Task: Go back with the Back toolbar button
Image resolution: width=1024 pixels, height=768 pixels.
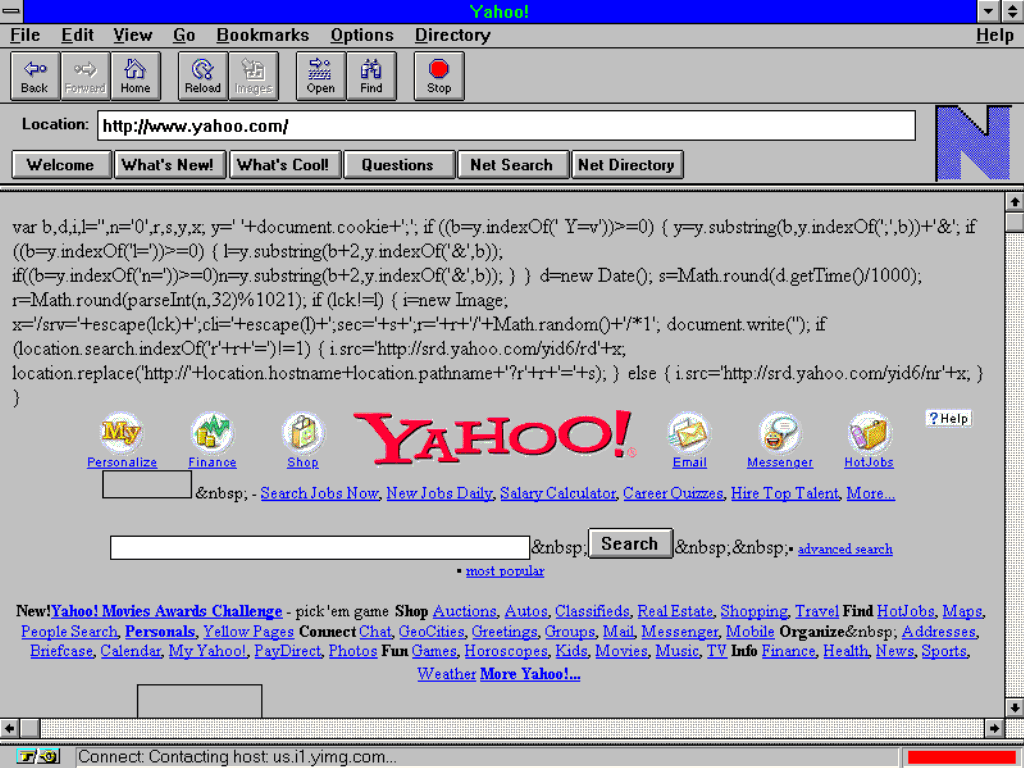Action: point(35,76)
